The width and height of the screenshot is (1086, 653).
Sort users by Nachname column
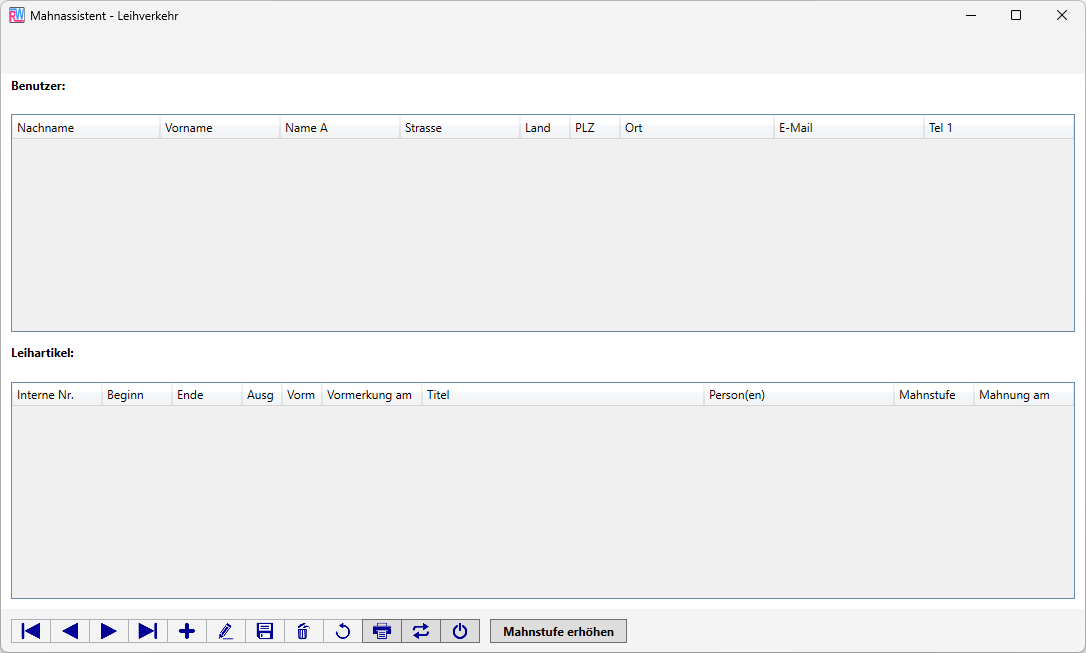pos(86,127)
